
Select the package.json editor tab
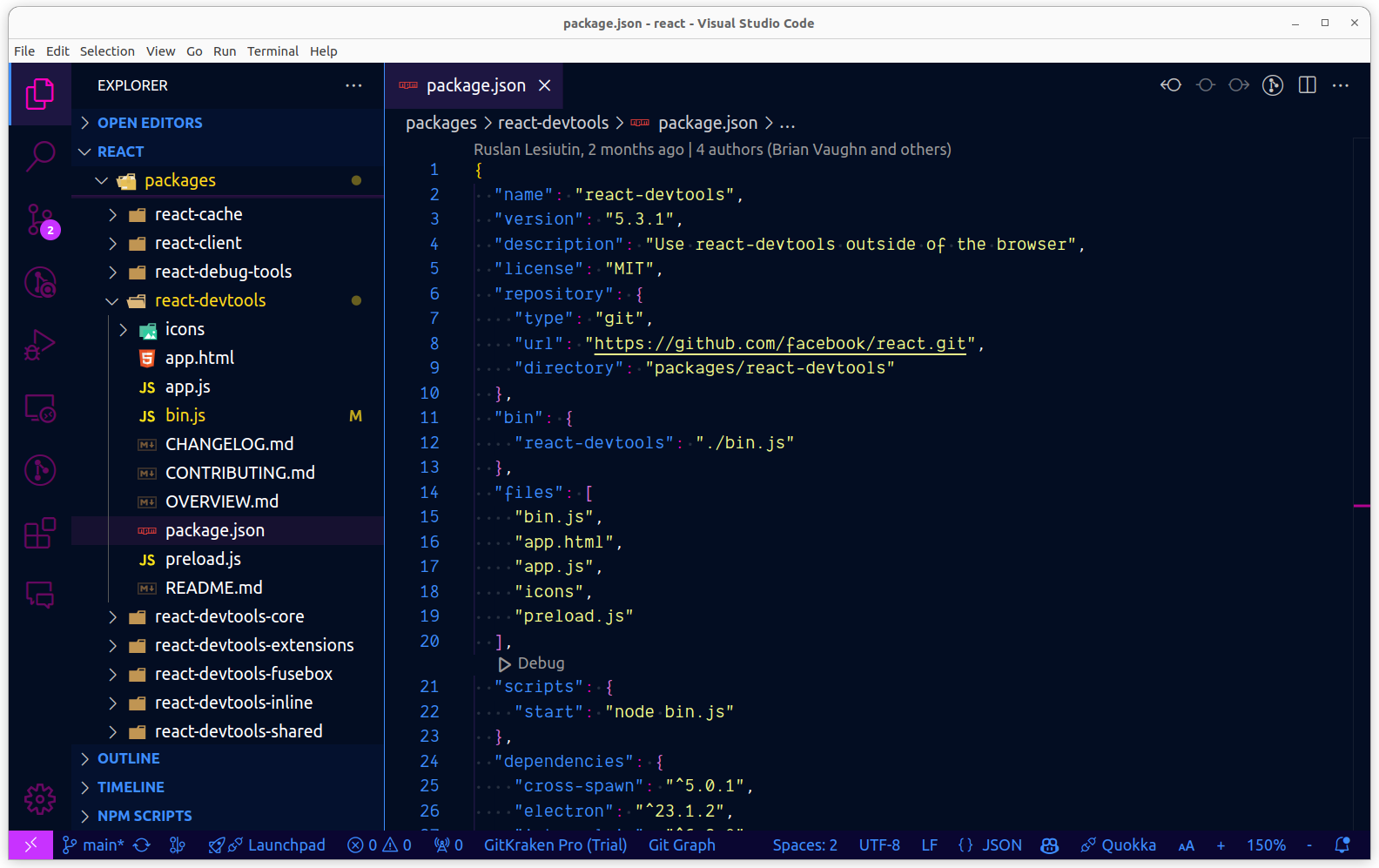pyautogui.click(x=474, y=85)
